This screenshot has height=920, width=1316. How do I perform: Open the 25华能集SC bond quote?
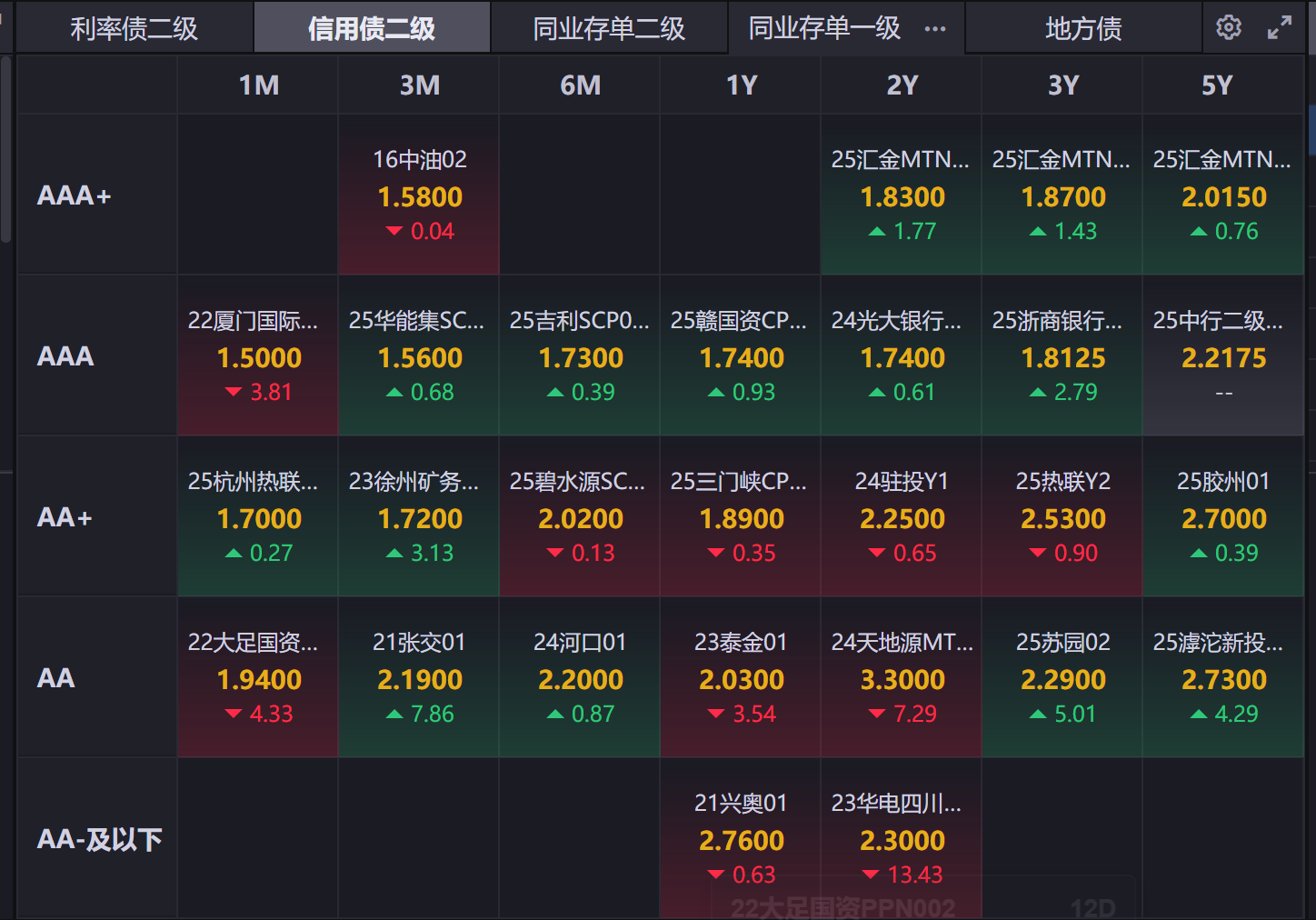[419, 356]
